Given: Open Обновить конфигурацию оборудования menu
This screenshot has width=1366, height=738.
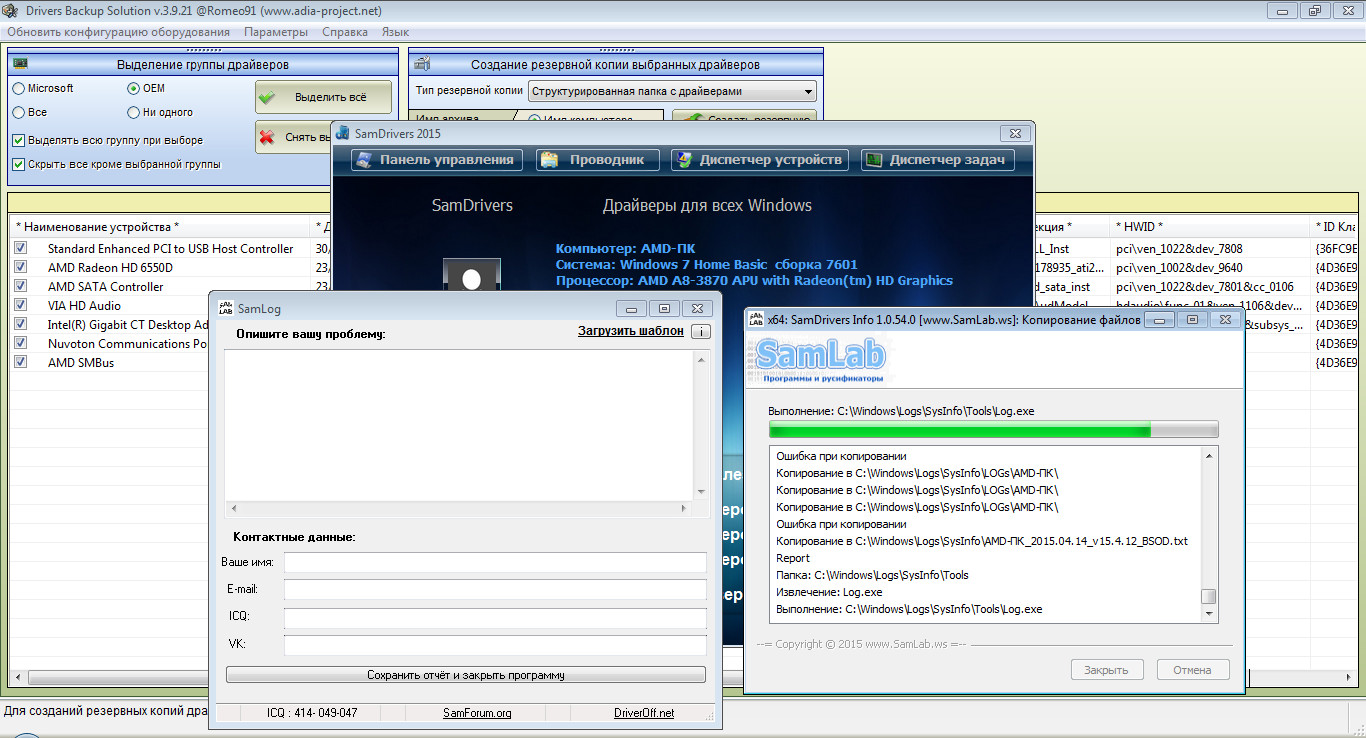Looking at the screenshot, I should 118,32.
